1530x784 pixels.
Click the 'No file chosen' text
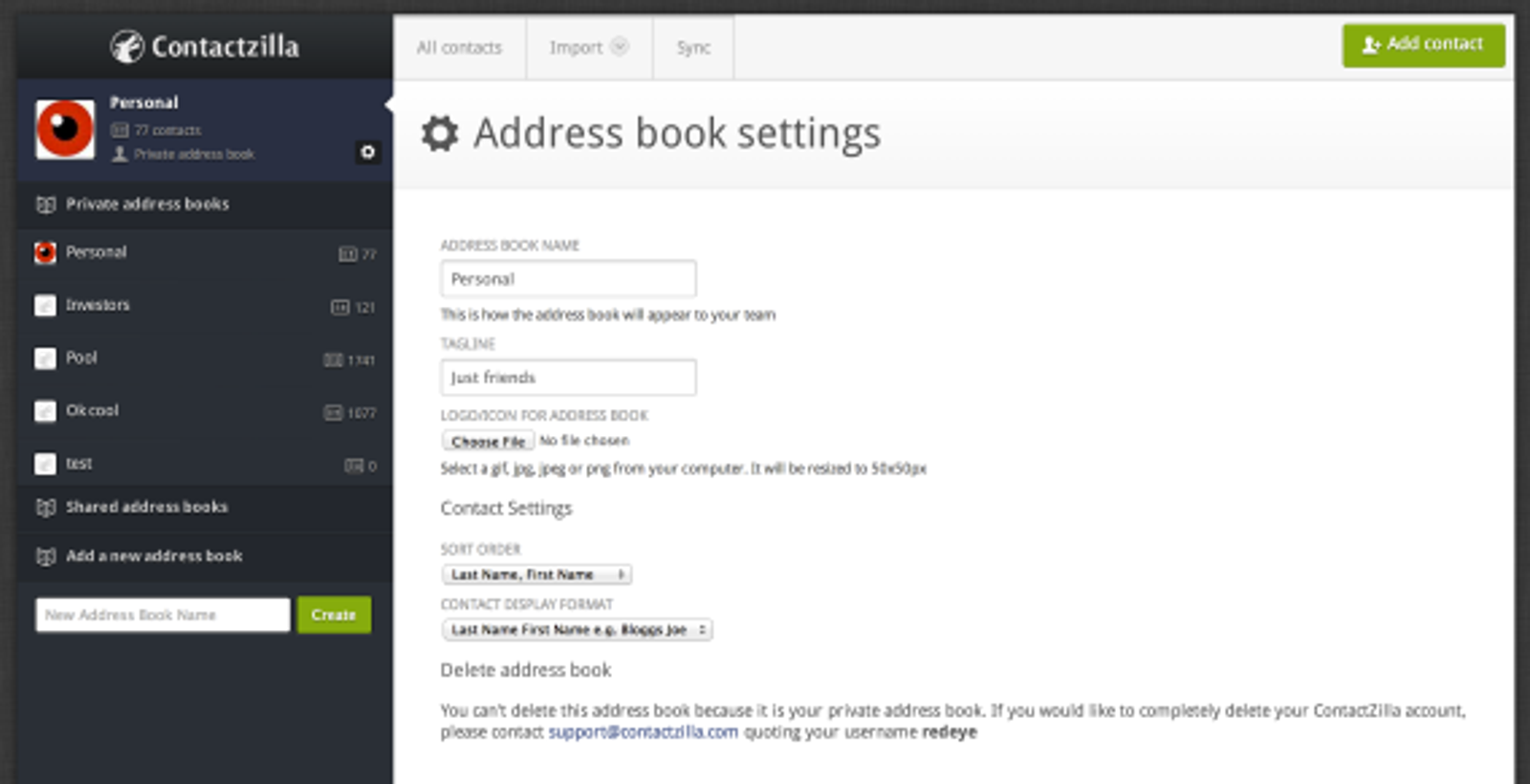click(584, 441)
